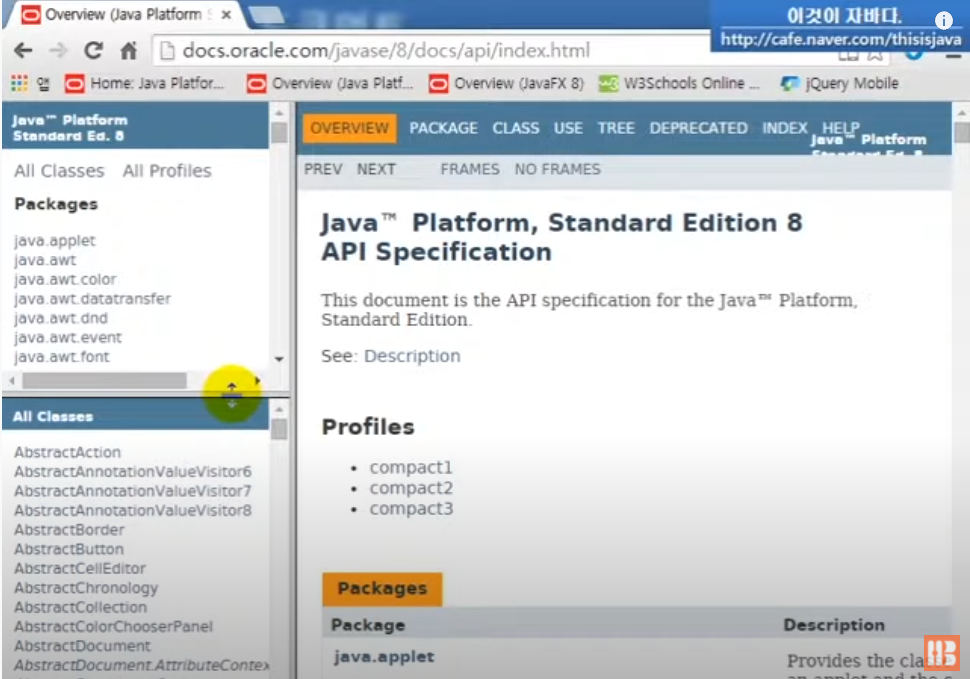
Task: Click the PREV link
Action: 323,169
